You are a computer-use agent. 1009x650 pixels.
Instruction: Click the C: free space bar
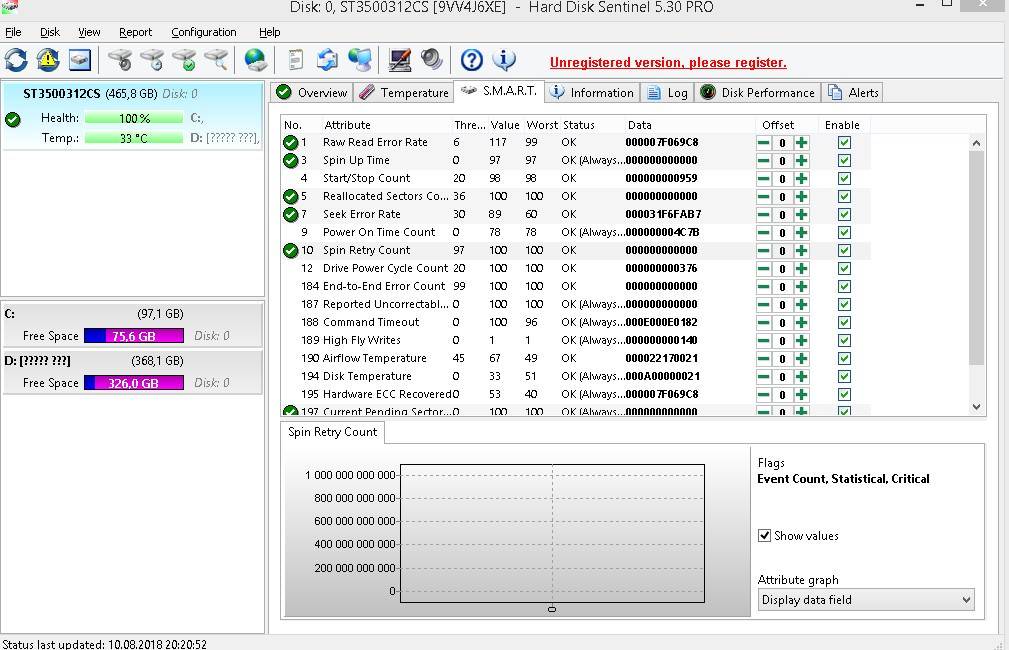click(x=133, y=336)
